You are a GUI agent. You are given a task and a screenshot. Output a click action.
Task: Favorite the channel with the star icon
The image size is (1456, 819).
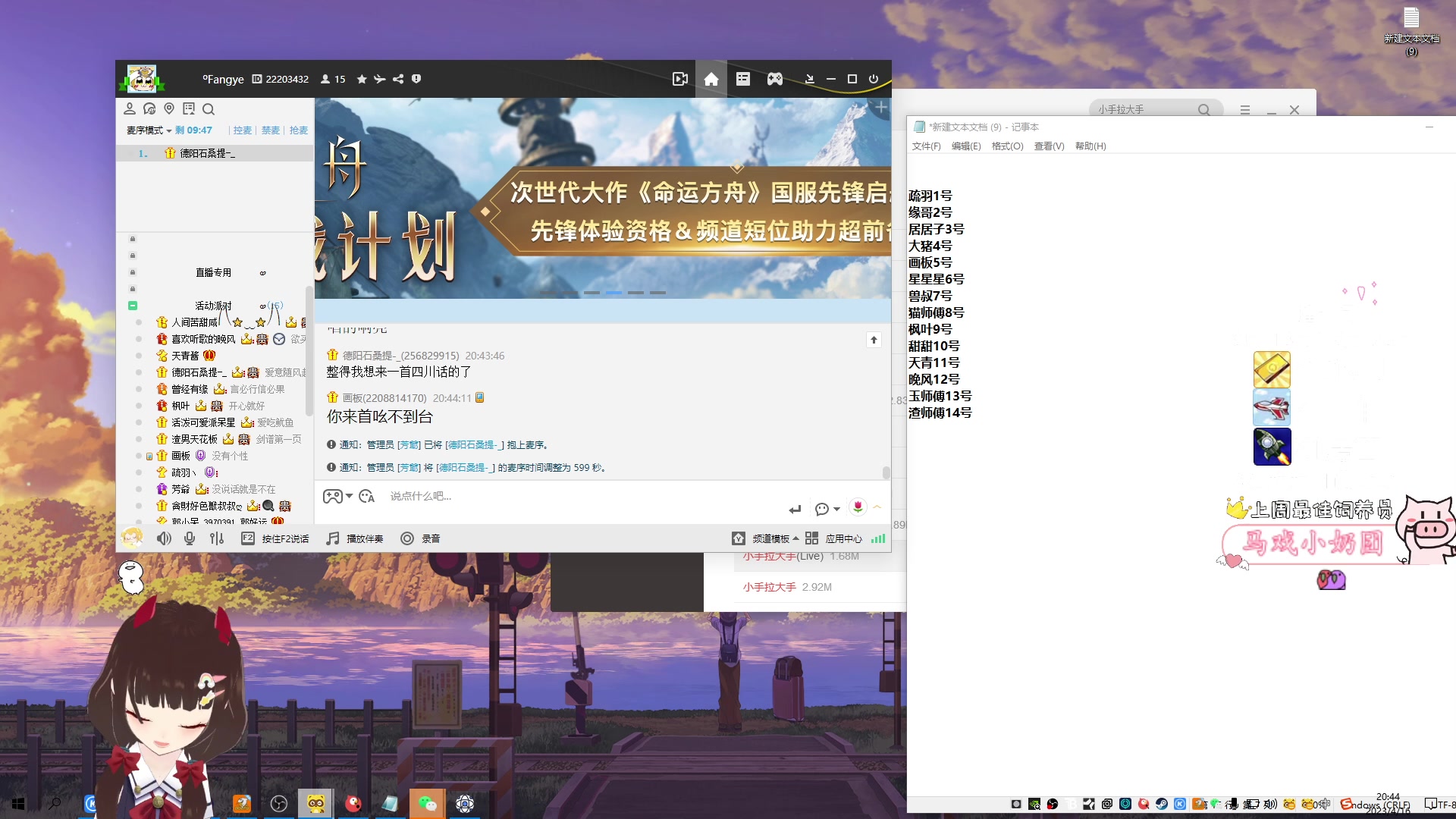(362, 79)
